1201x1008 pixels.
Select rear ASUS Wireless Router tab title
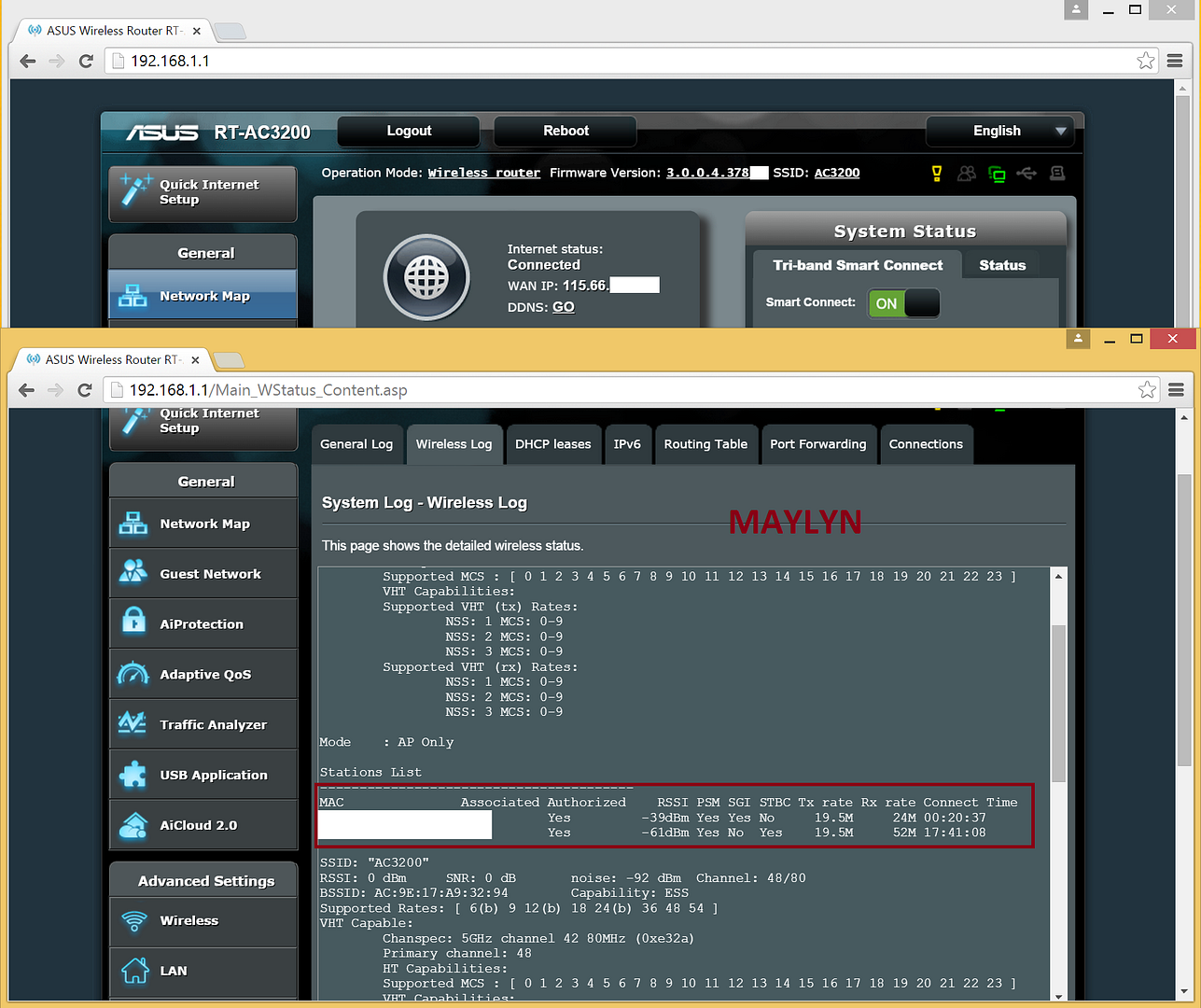(x=114, y=31)
